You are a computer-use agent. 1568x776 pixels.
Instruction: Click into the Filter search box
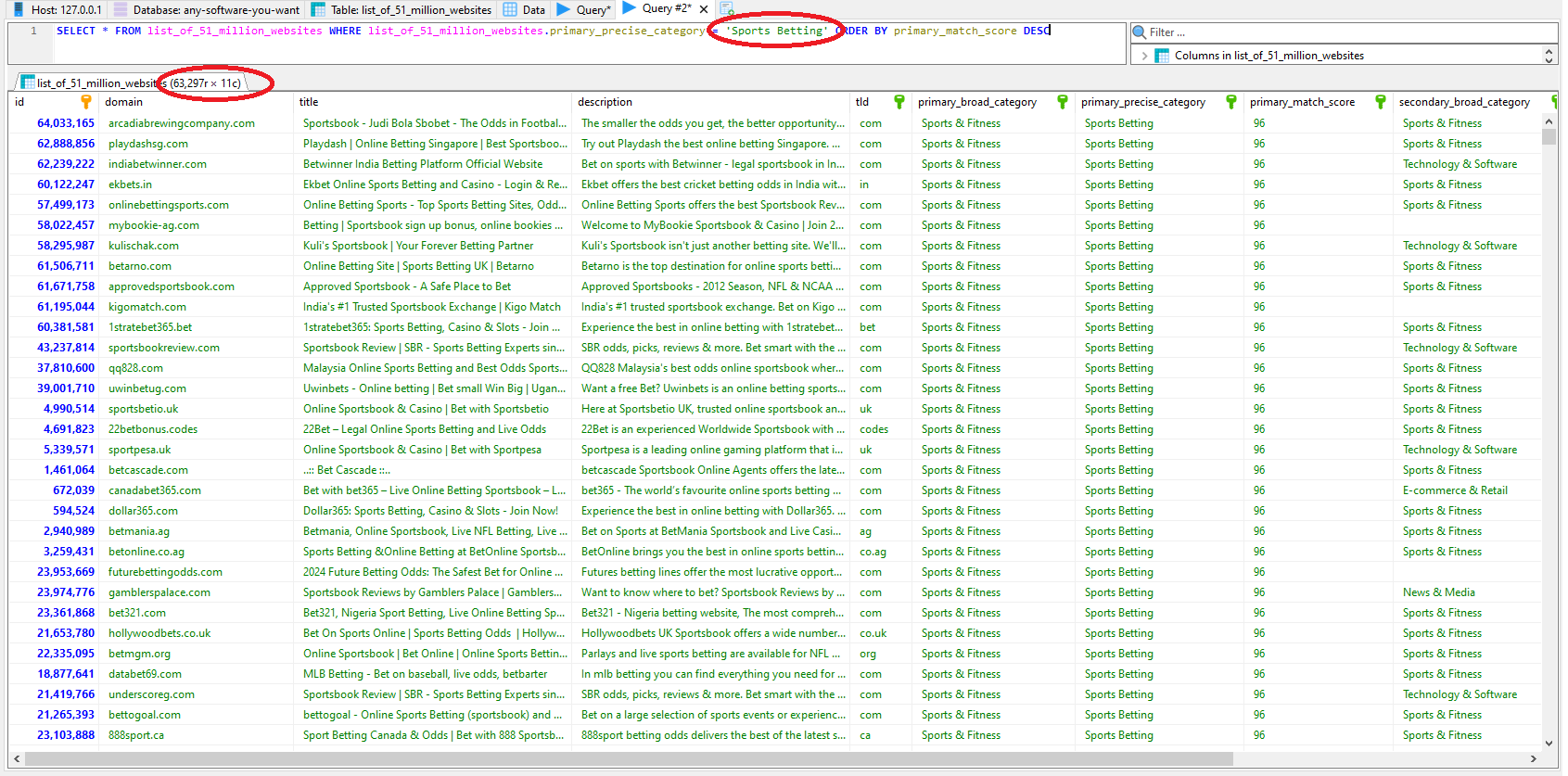1344,32
